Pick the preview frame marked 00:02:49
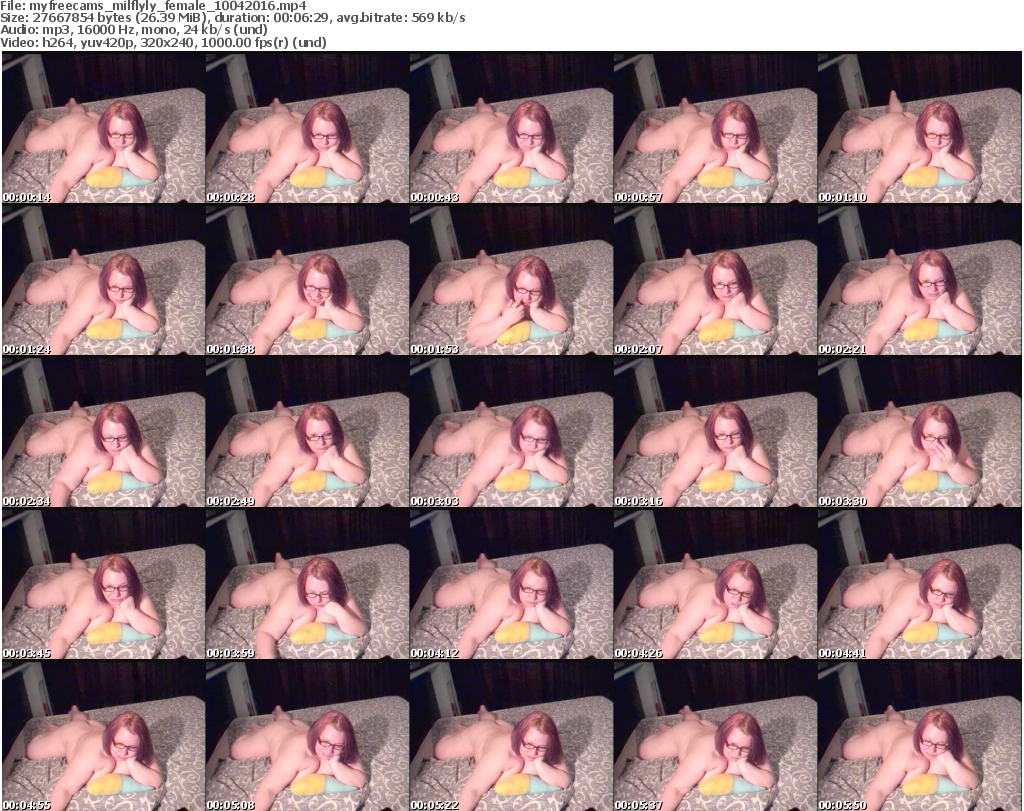 308,432
